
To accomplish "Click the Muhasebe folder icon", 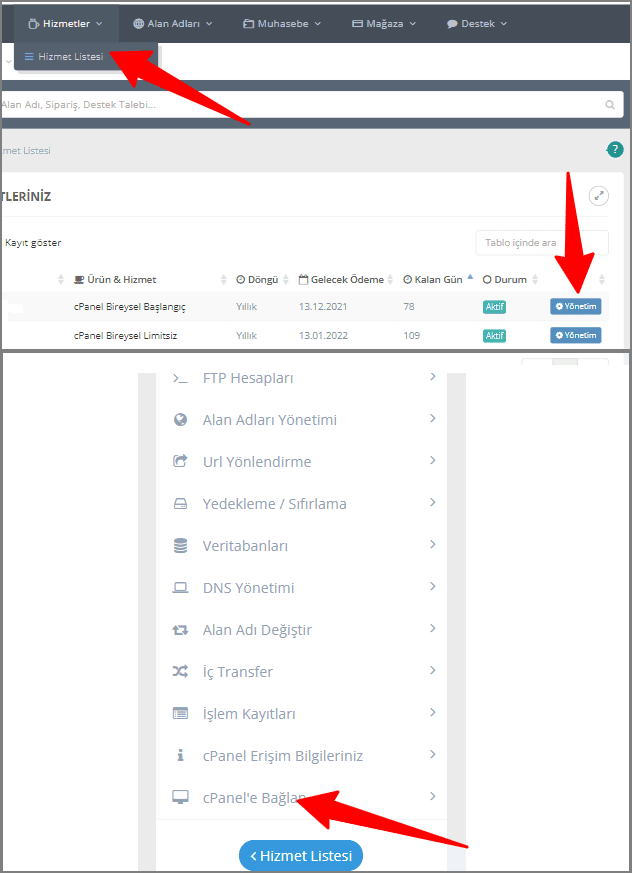I will point(249,24).
